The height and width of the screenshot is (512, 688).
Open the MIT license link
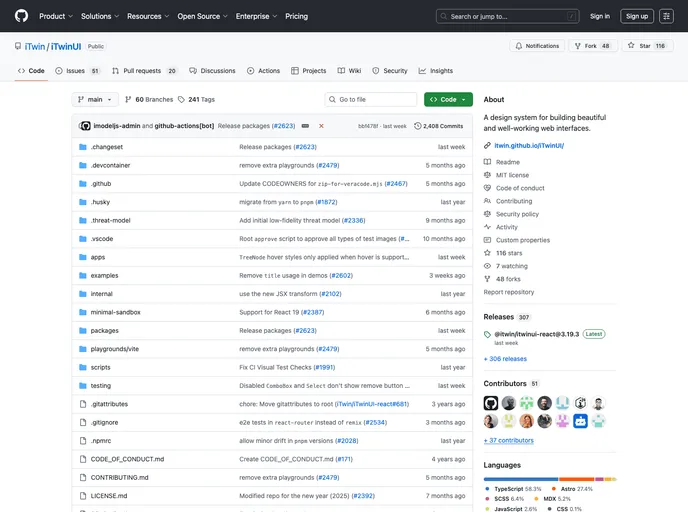click(x=512, y=175)
